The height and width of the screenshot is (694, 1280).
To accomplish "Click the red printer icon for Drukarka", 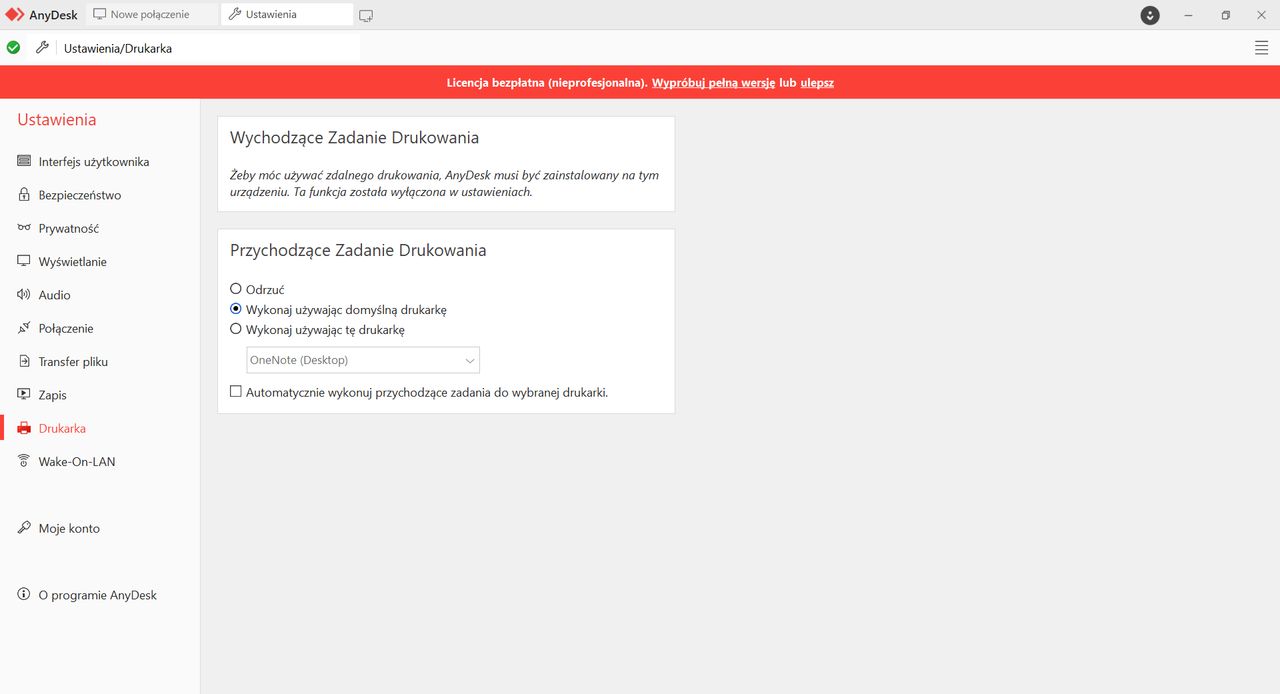I will coord(24,428).
